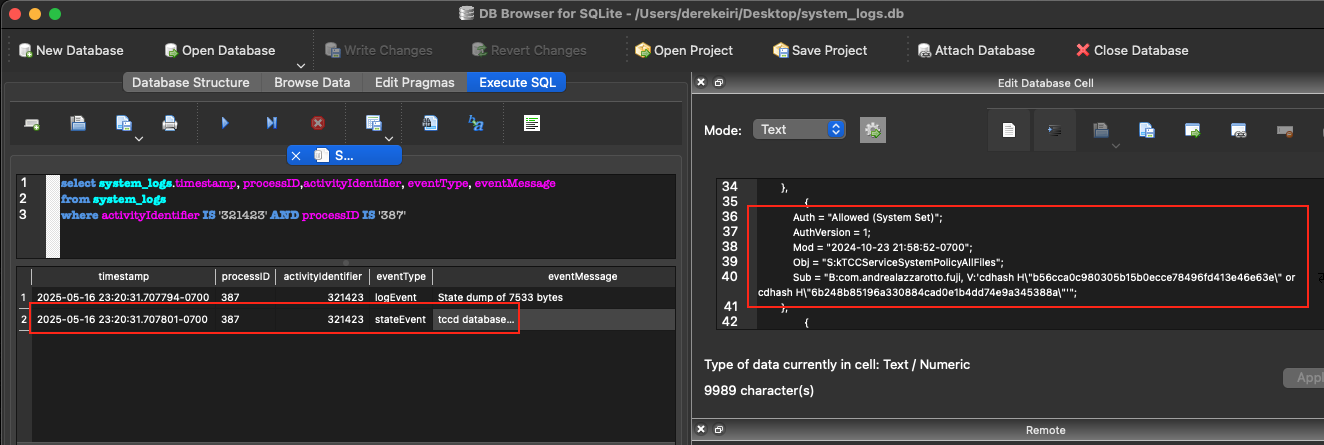Screen dimensions: 1324x445
Task: Select the tccd database eventMessage cell
Action: click(x=476, y=320)
